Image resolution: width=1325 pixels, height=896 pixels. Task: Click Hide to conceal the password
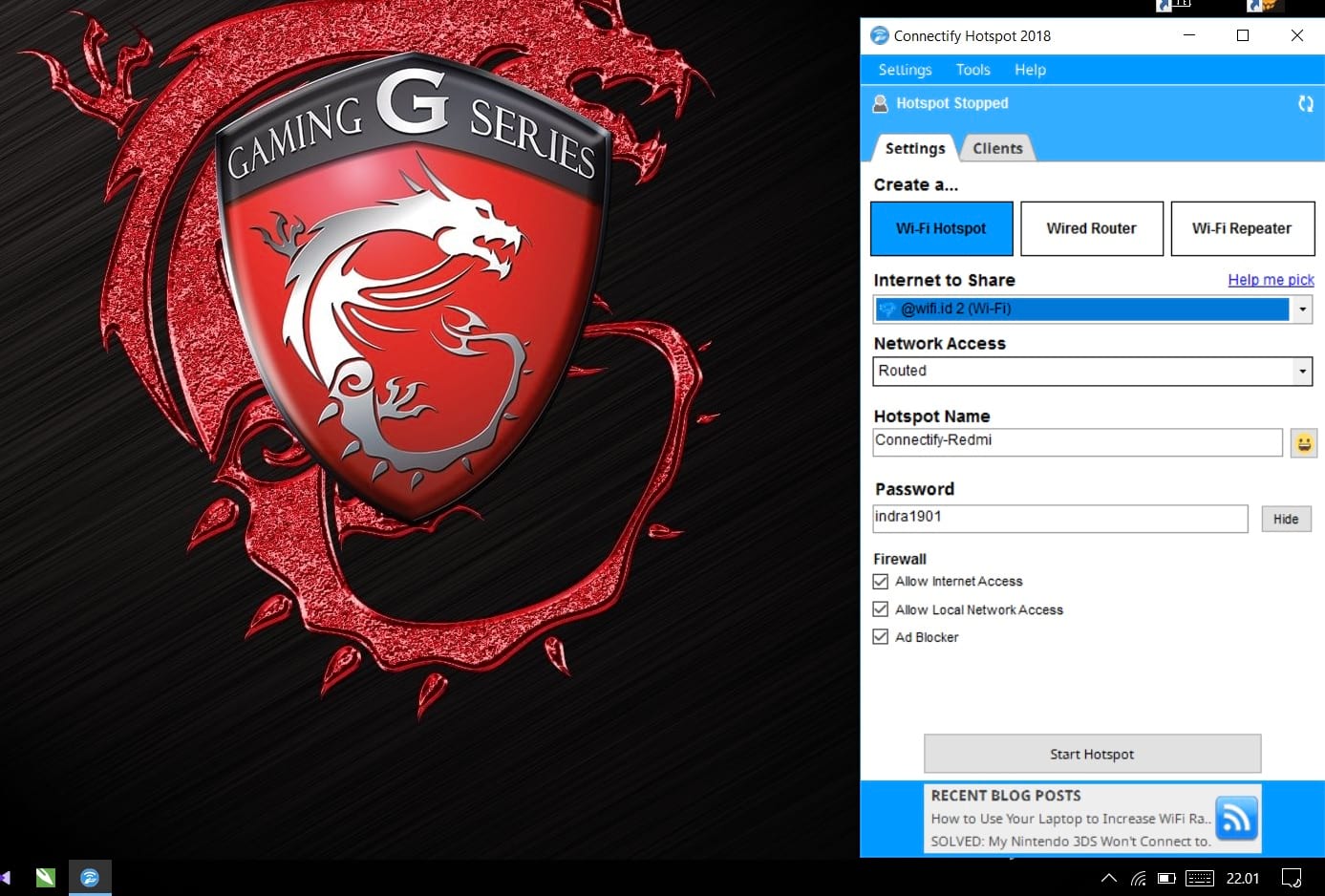coord(1286,519)
